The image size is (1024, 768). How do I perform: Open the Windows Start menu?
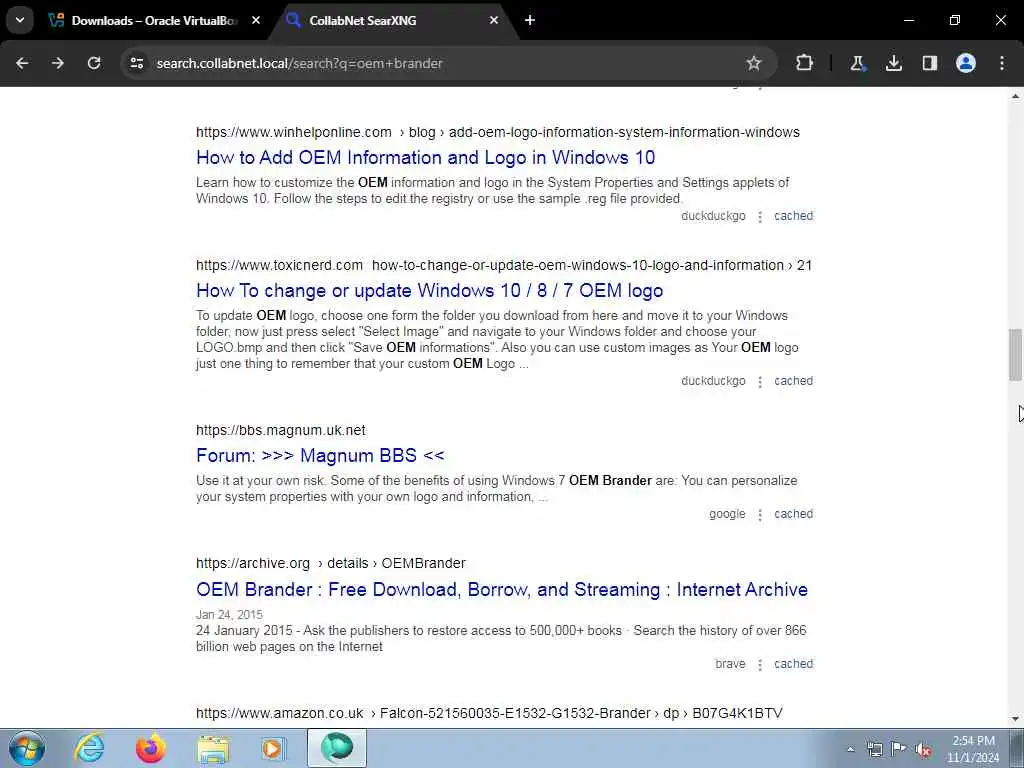click(x=26, y=748)
